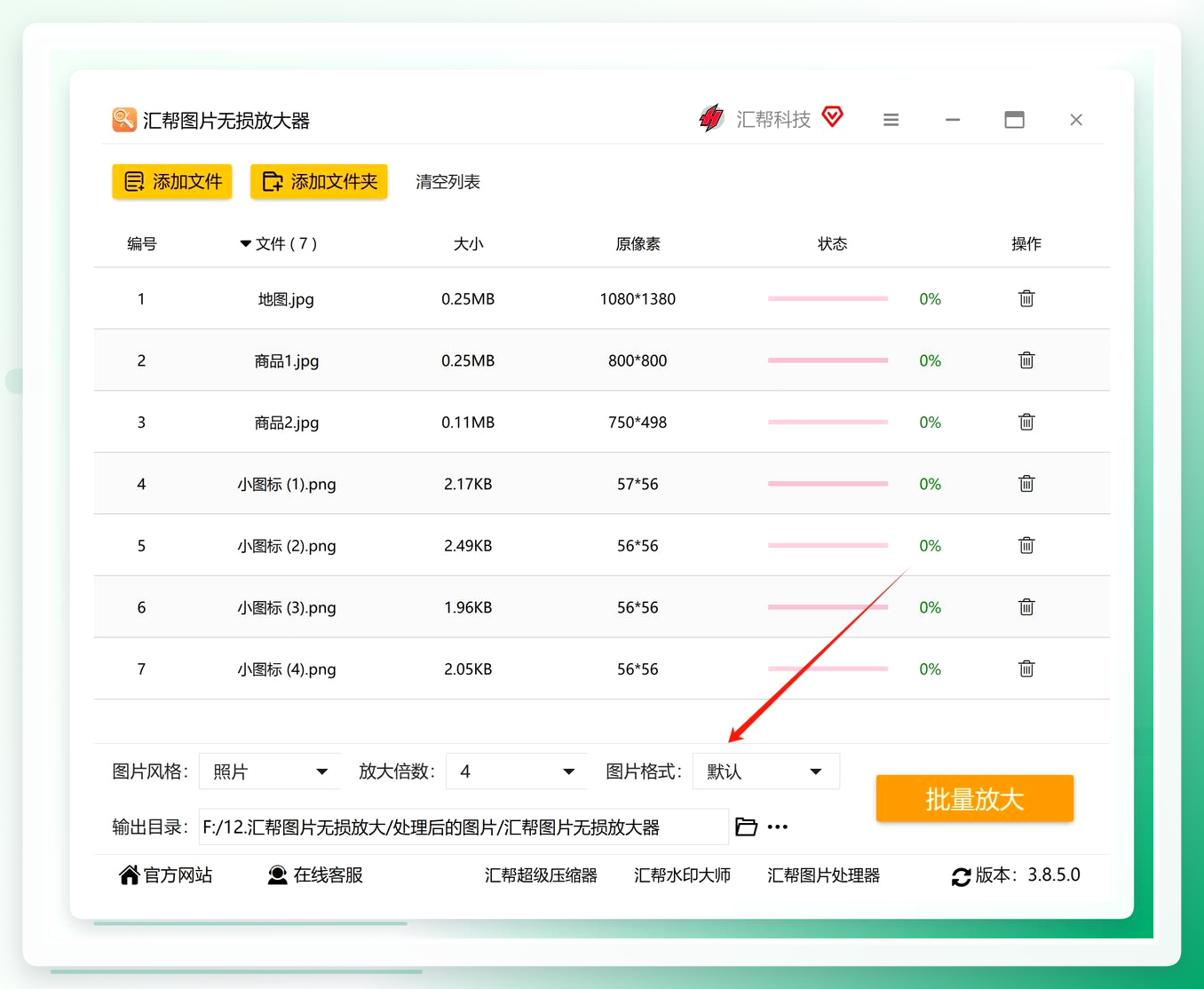
Task: Check for updates via refresh icon
Action: click(x=961, y=876)
